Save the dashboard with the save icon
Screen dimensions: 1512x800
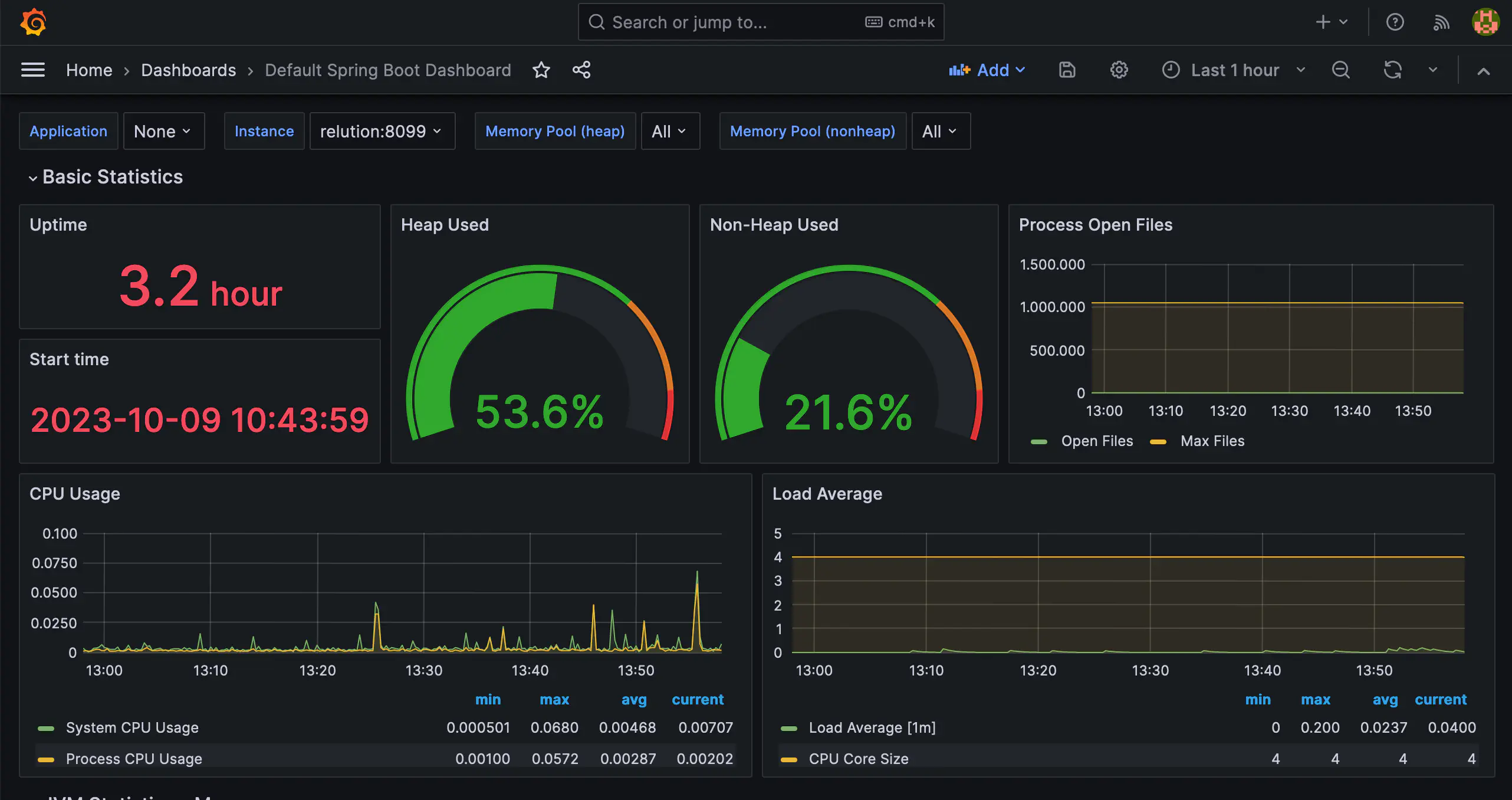coord(1066,70)
